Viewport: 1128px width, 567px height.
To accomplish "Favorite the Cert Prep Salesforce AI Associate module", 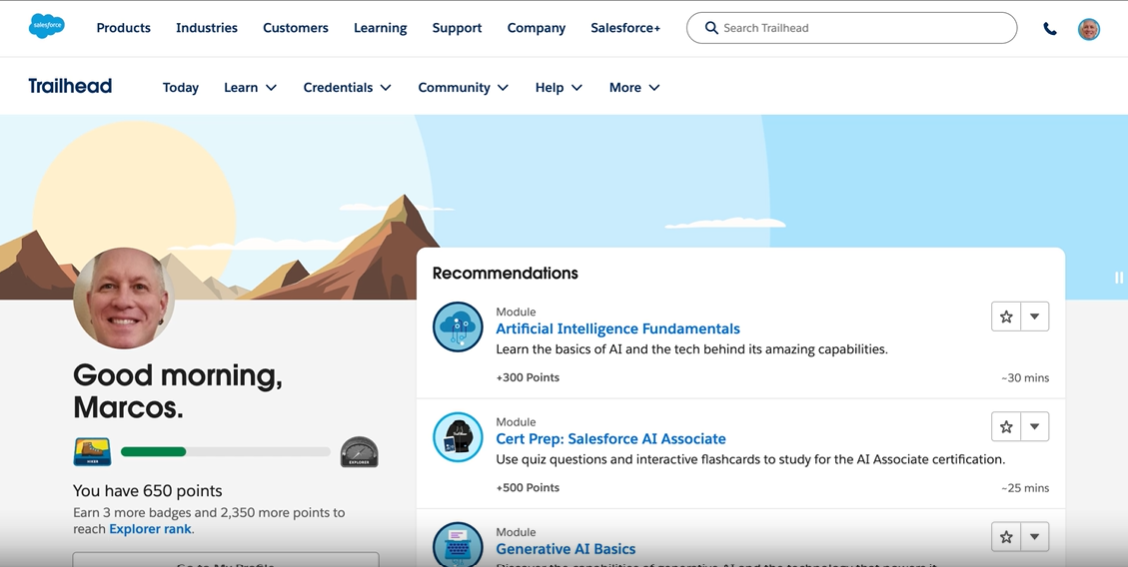I will pos(1006,427).
